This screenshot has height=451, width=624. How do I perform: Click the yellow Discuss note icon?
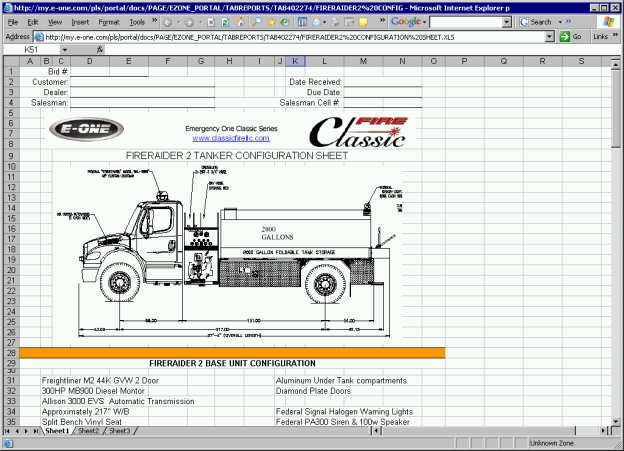click(x=363, y=22)
